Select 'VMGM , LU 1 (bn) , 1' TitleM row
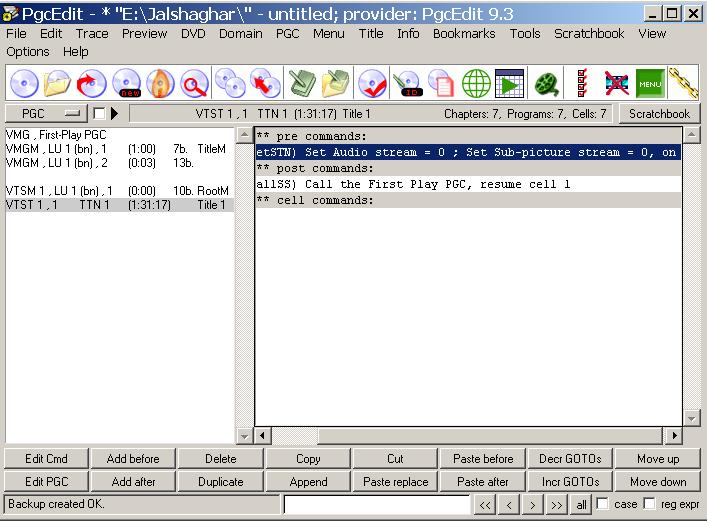The image size is (707, 521). [119, 149]
